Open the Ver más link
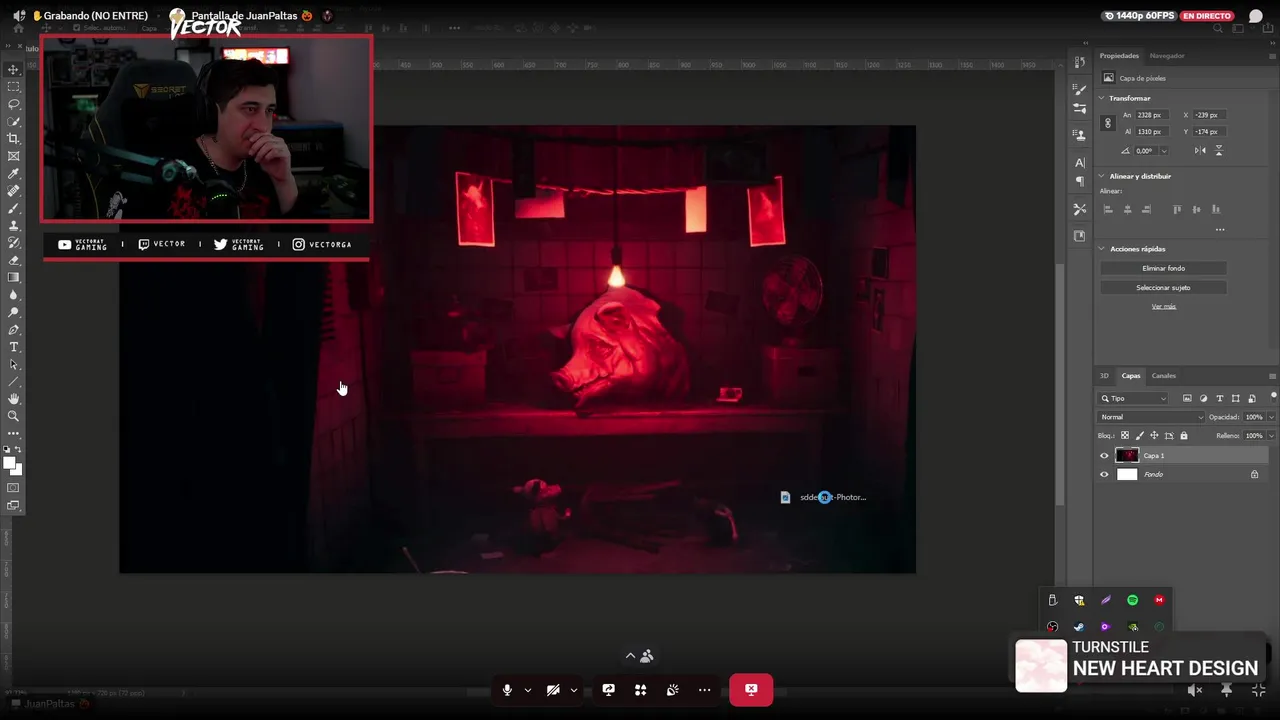The height and width of the screenshot is (720, 1280). (x=1163, y=306)
